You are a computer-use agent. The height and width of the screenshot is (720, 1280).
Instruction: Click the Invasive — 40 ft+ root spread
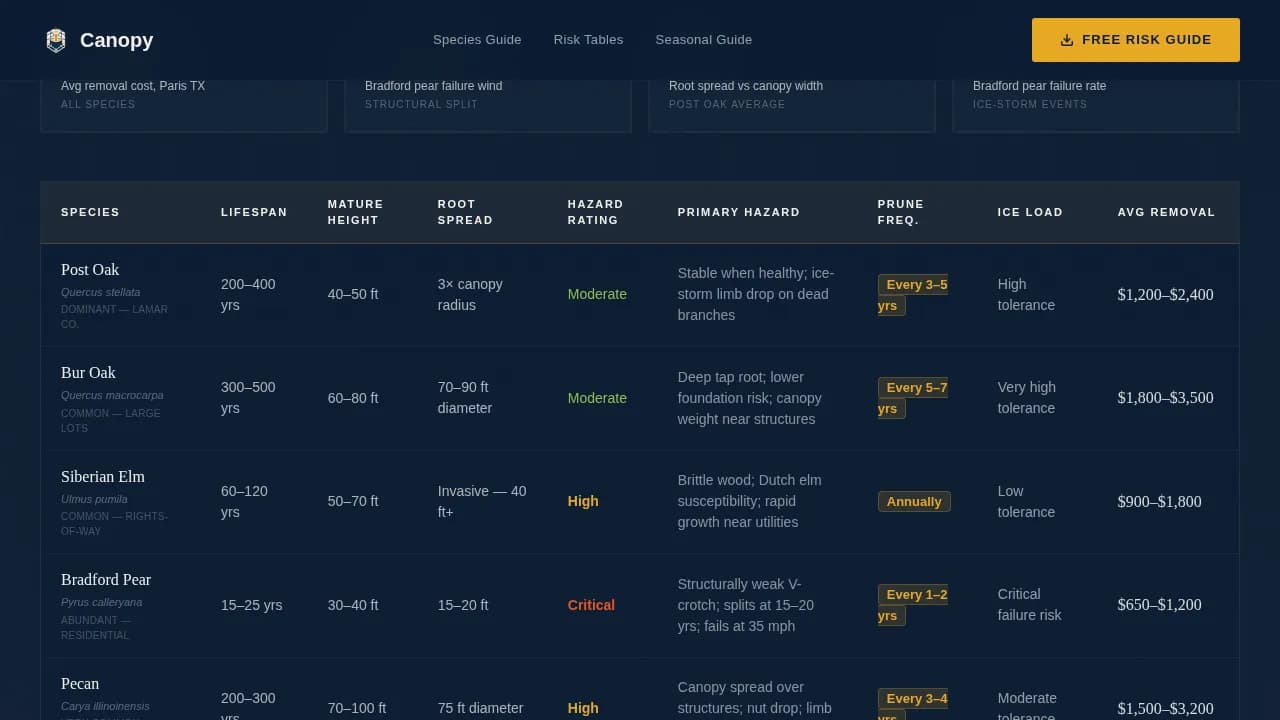pyautogui.click(x=482, y=501)
